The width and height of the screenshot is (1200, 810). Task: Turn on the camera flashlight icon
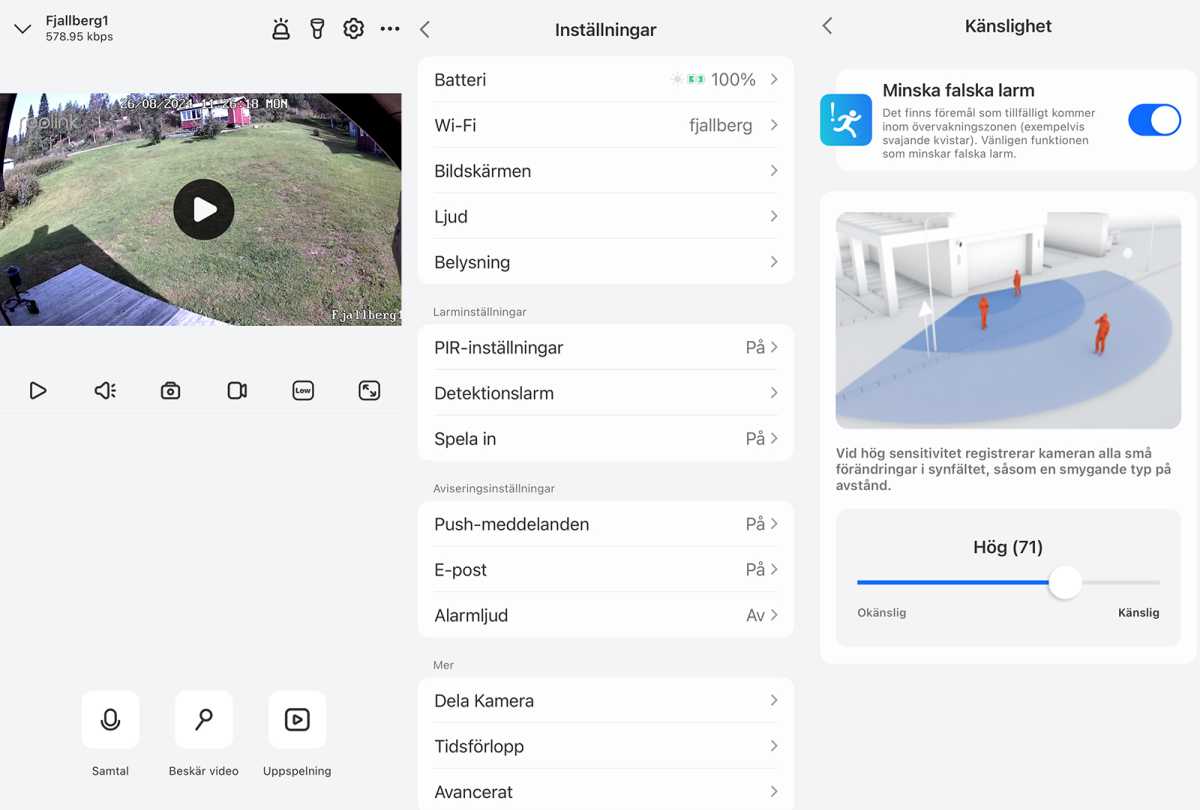pos(317,29)
